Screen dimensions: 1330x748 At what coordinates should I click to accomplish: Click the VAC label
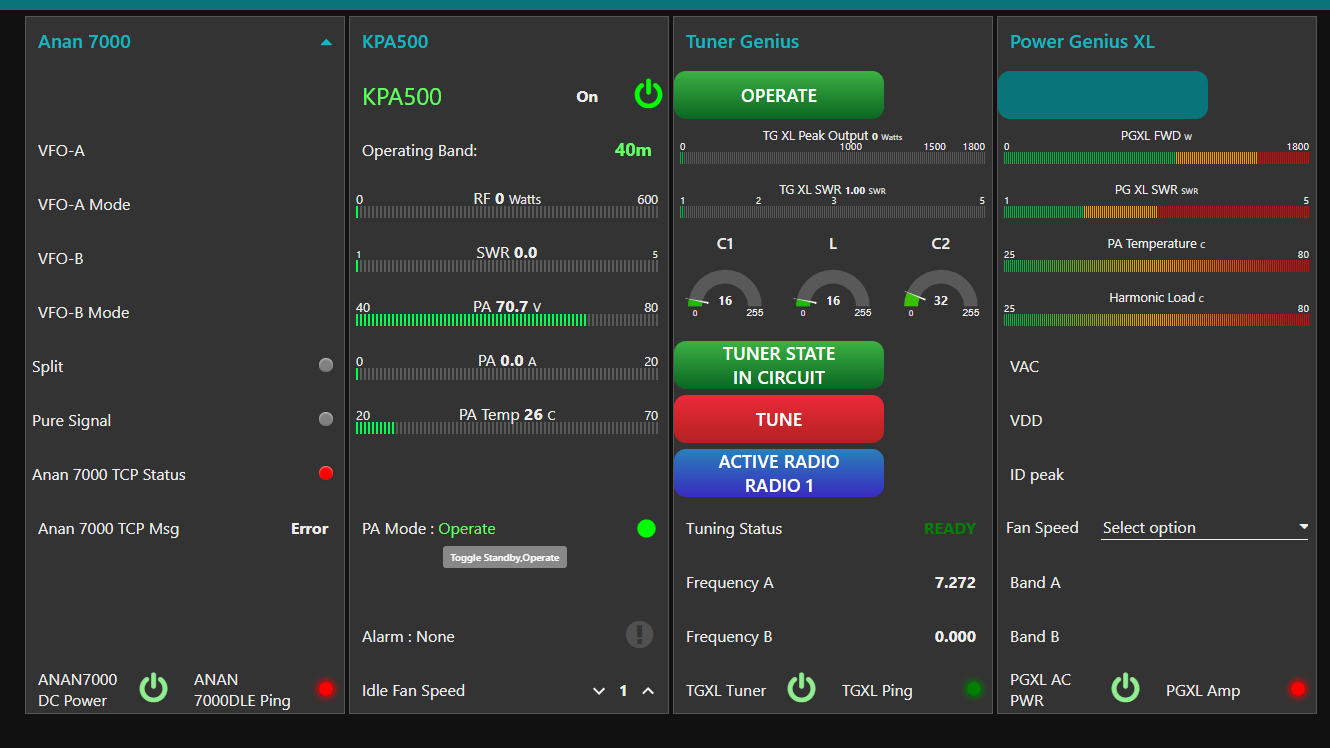(x=1025, y=367)
